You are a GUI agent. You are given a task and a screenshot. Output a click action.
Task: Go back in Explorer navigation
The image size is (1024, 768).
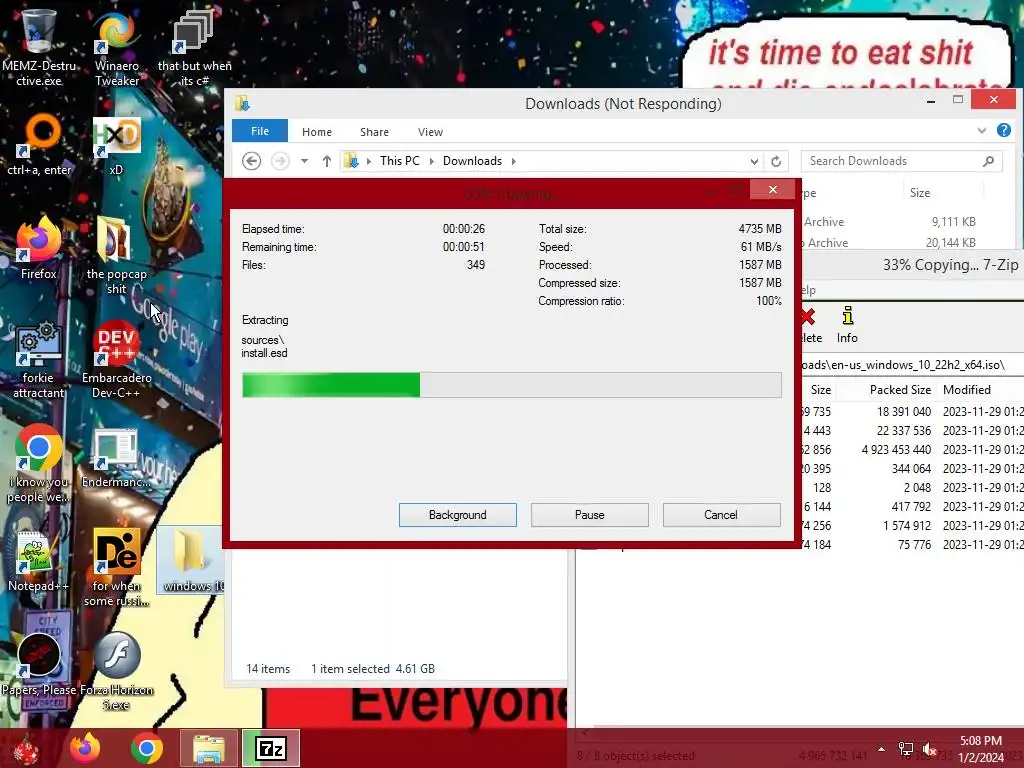pos(251,161)
